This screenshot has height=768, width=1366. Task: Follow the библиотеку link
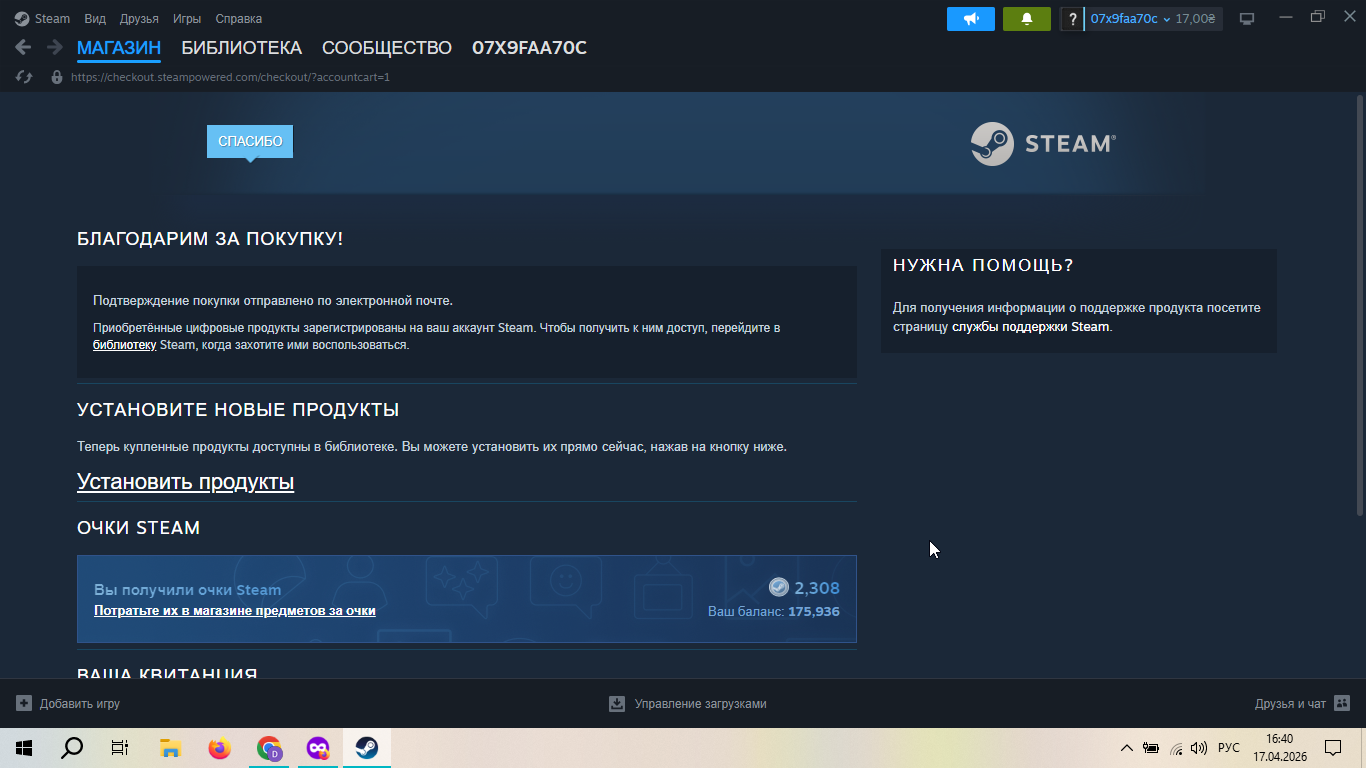click(125, 345)
